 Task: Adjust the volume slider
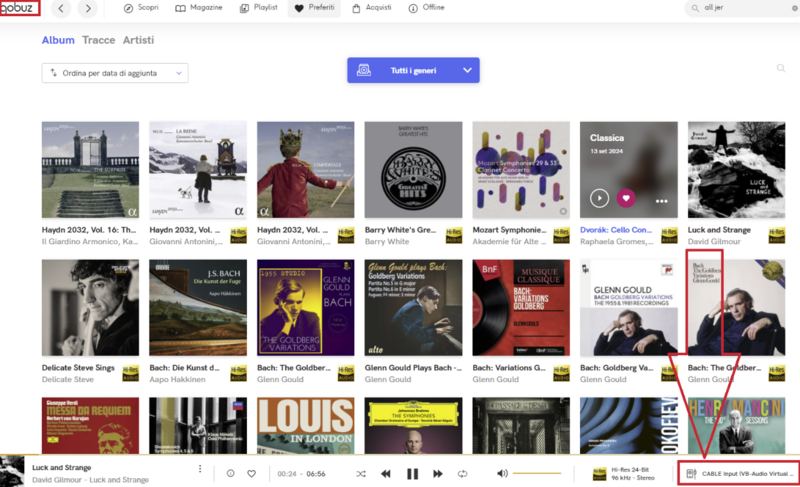[537, 473]
